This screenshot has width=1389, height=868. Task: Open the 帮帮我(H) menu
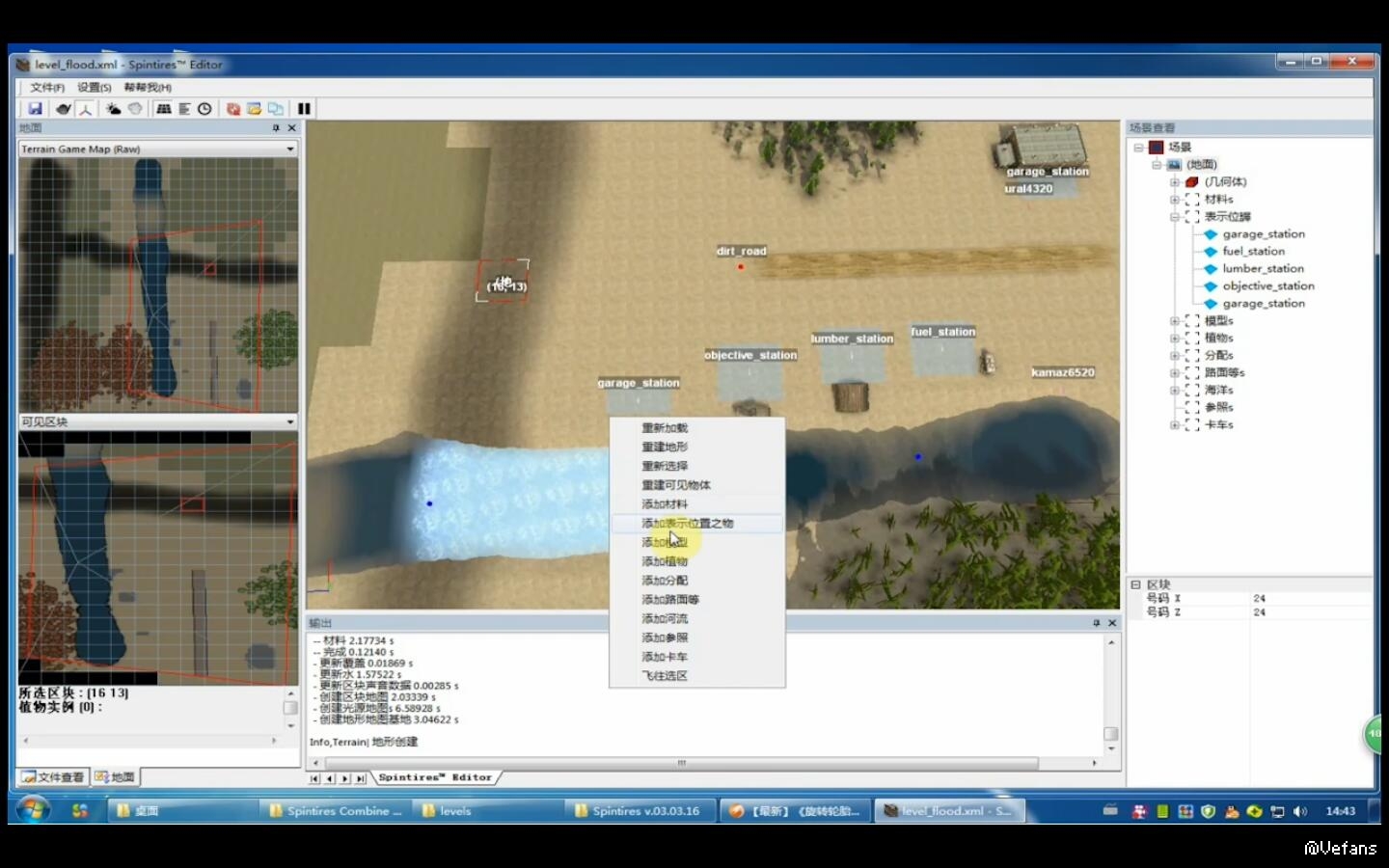[x=148, y=88]
